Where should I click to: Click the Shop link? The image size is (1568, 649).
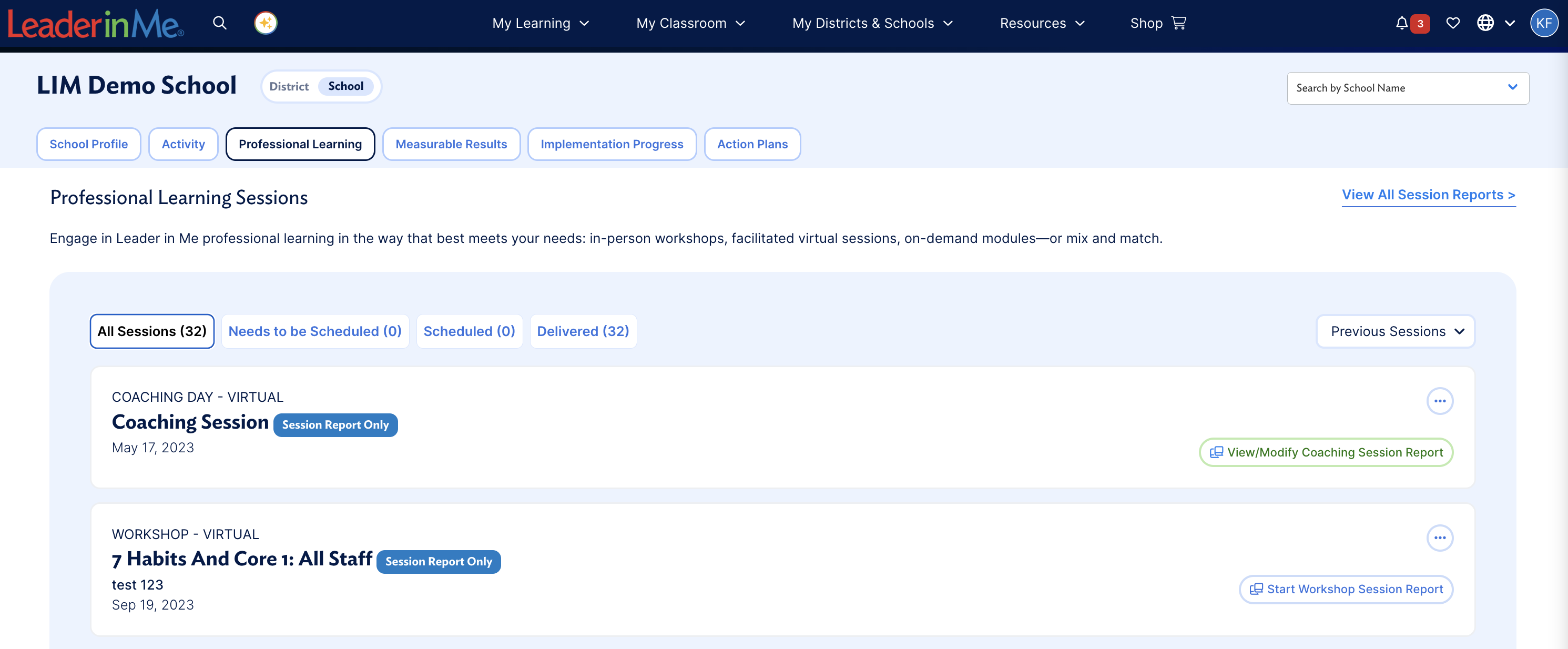coord(1146,23)
